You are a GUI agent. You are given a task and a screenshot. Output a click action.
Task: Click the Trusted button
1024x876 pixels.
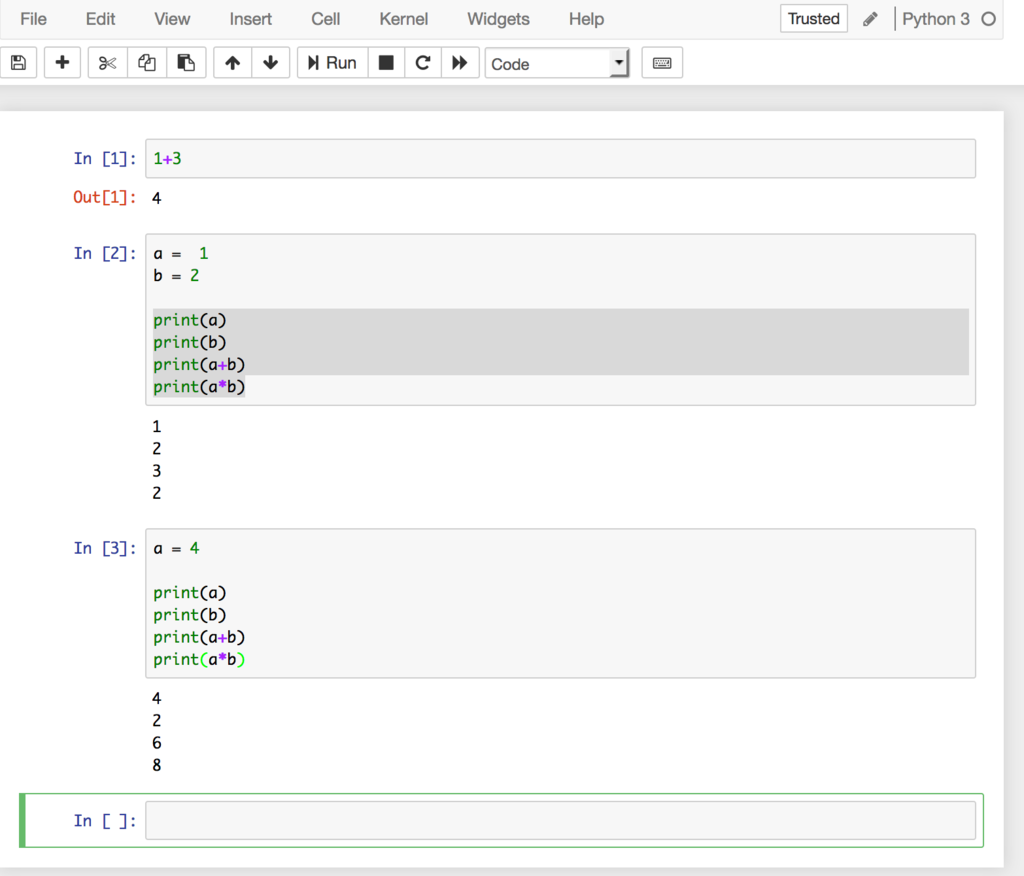click(x=813, y=18)
